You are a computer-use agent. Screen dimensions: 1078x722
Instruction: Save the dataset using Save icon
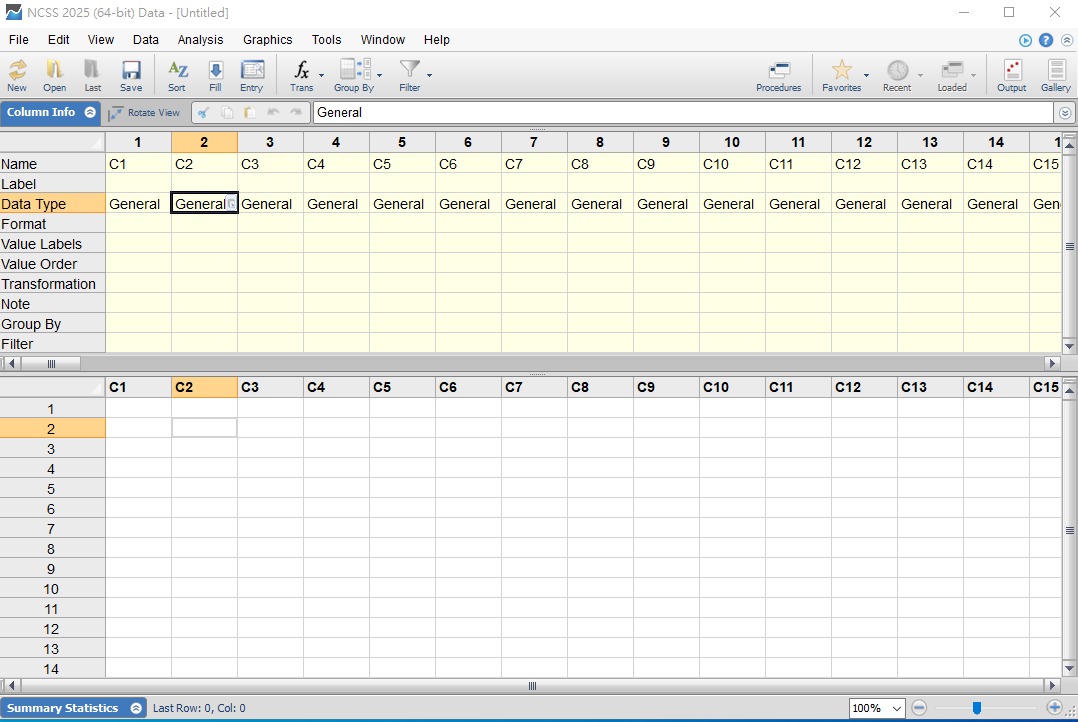[x=131, y=75]
